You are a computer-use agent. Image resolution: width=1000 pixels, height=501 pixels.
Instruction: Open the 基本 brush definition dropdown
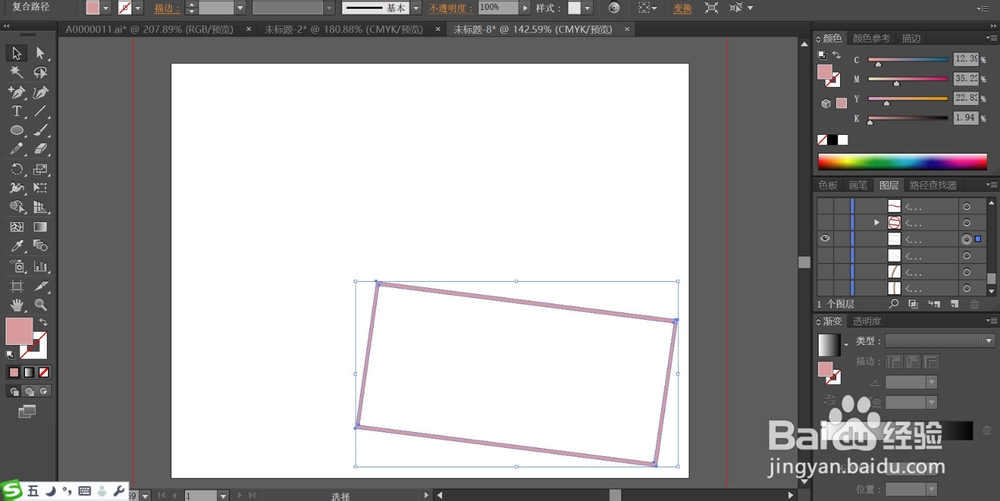coord(416,8)
